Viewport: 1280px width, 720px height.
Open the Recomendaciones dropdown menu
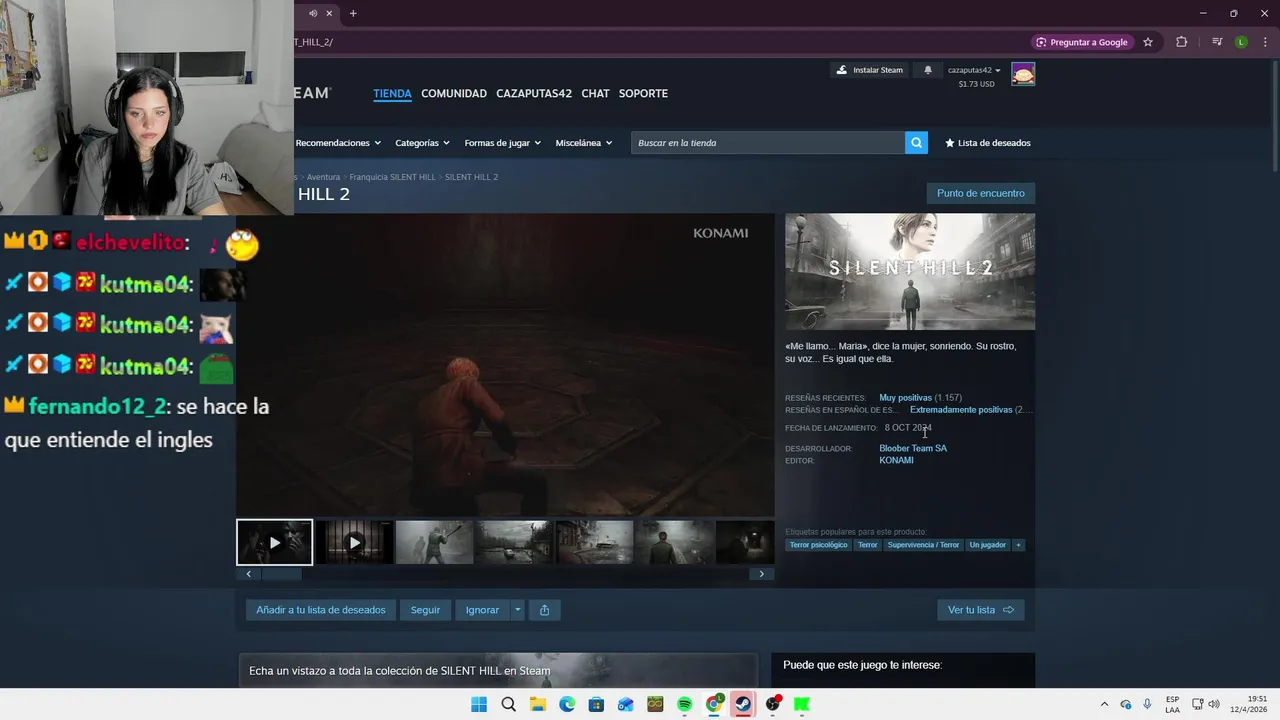point(337,143)
